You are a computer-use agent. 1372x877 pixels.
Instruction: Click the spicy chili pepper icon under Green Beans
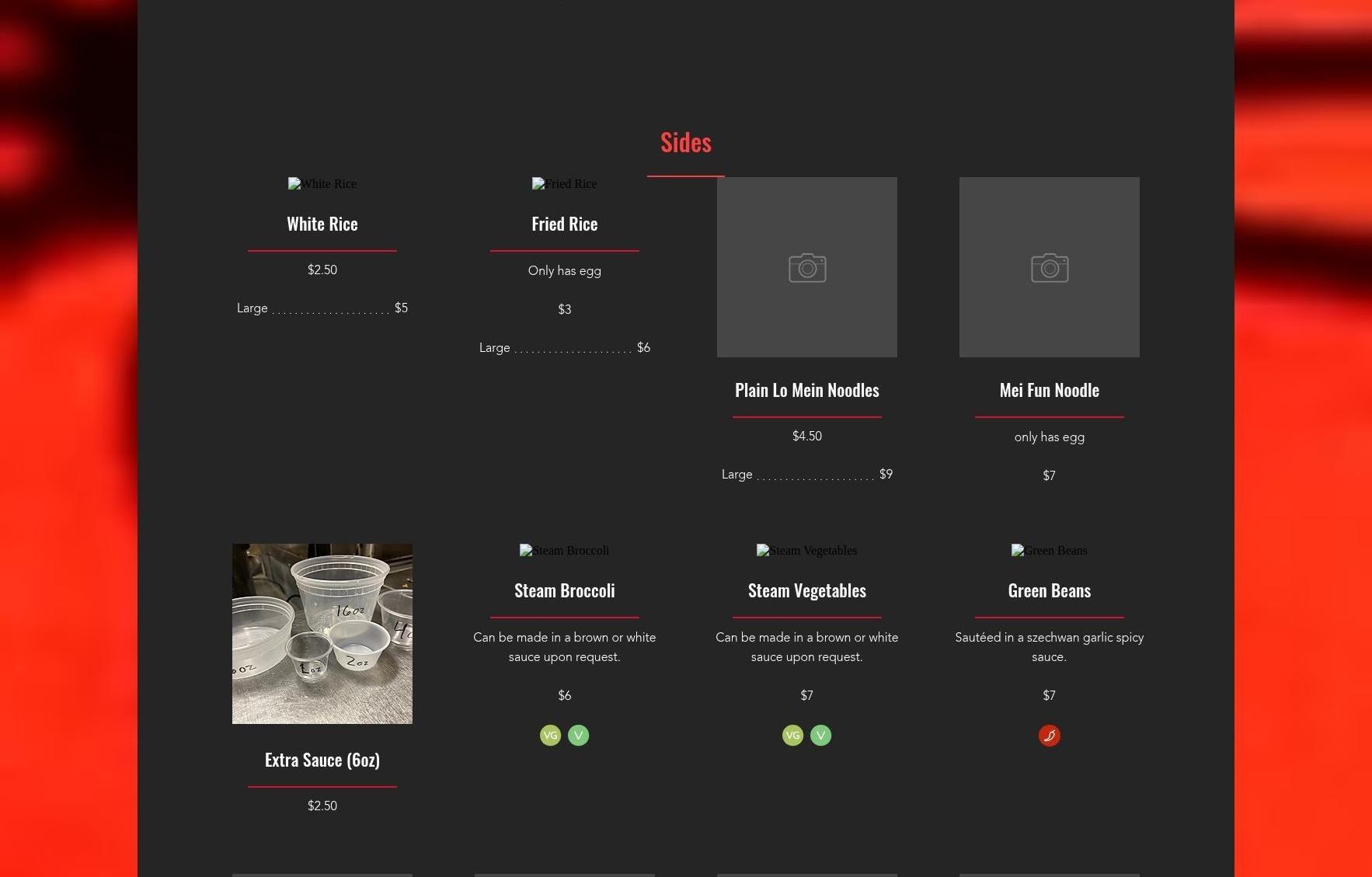click(1049, 736)
